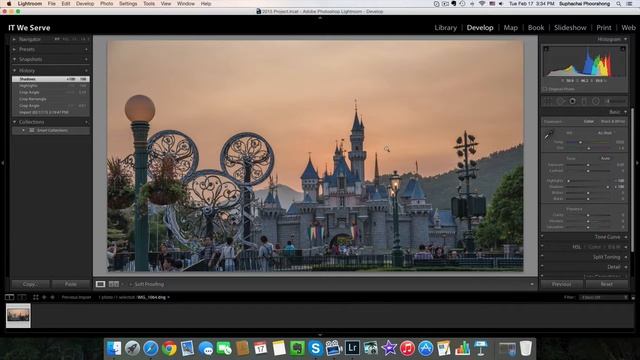The height and width of the screenshot is (360, 640).
Task: Toggle the Detail panel switch
Action: (x=542, y=267)
